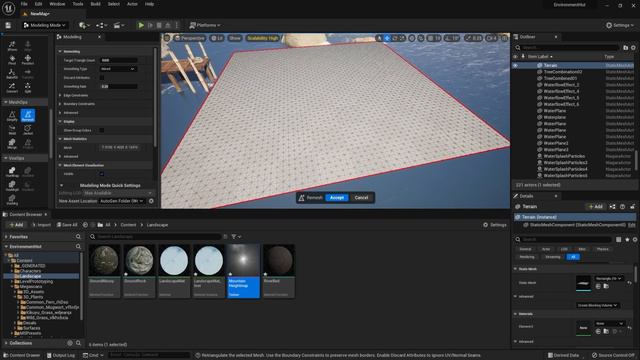
Task: Click Save All in Content Browser
Action: point(67,225)
